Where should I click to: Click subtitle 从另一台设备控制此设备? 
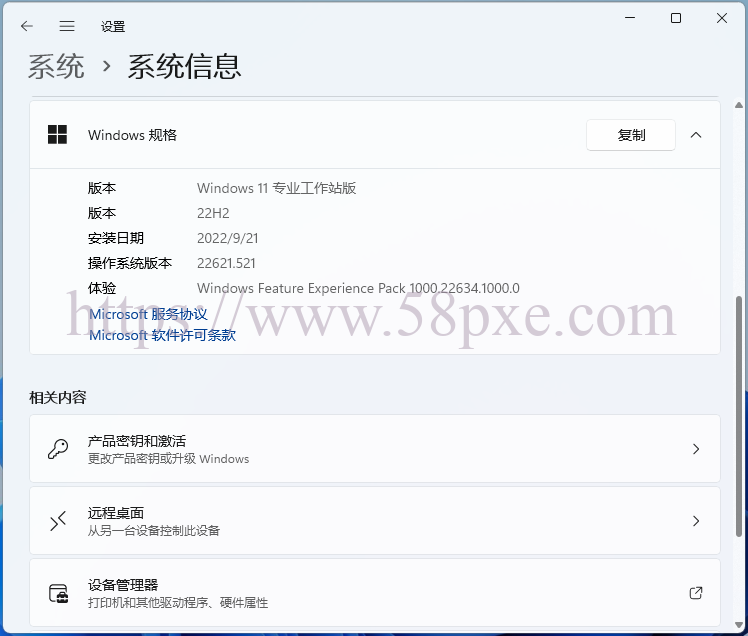[154, 531]
